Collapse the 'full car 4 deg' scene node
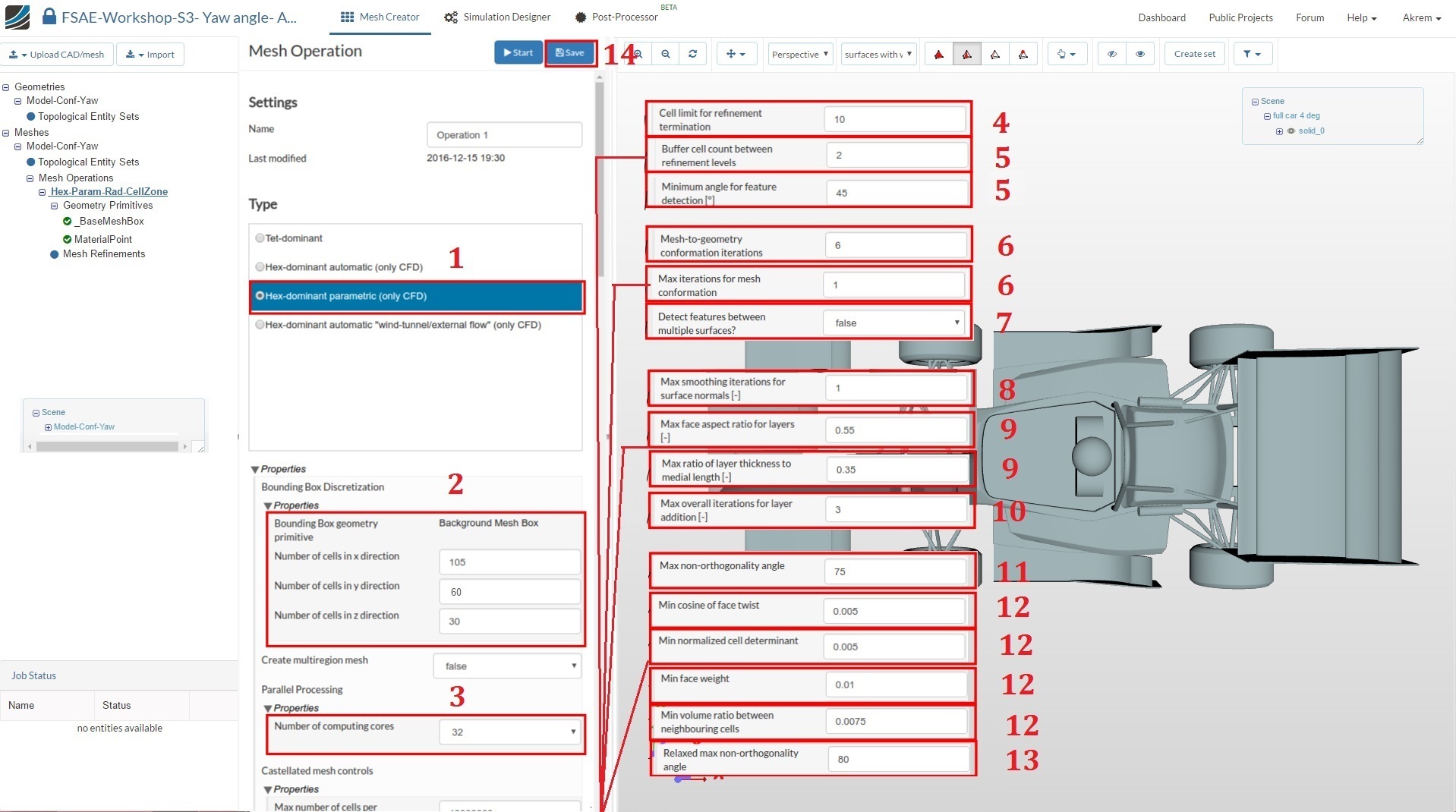 click(1267, 116)
